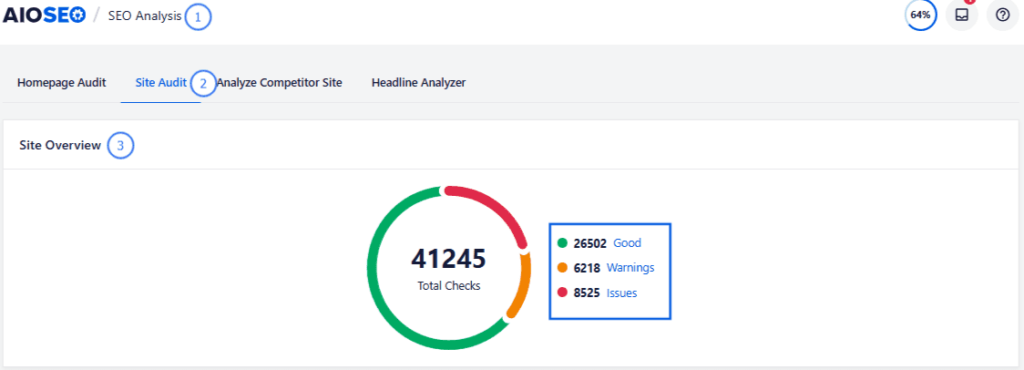The height and width of the screenshot is (370, 1024).
Task: Open the help question mark icon
Action: 1002,15
